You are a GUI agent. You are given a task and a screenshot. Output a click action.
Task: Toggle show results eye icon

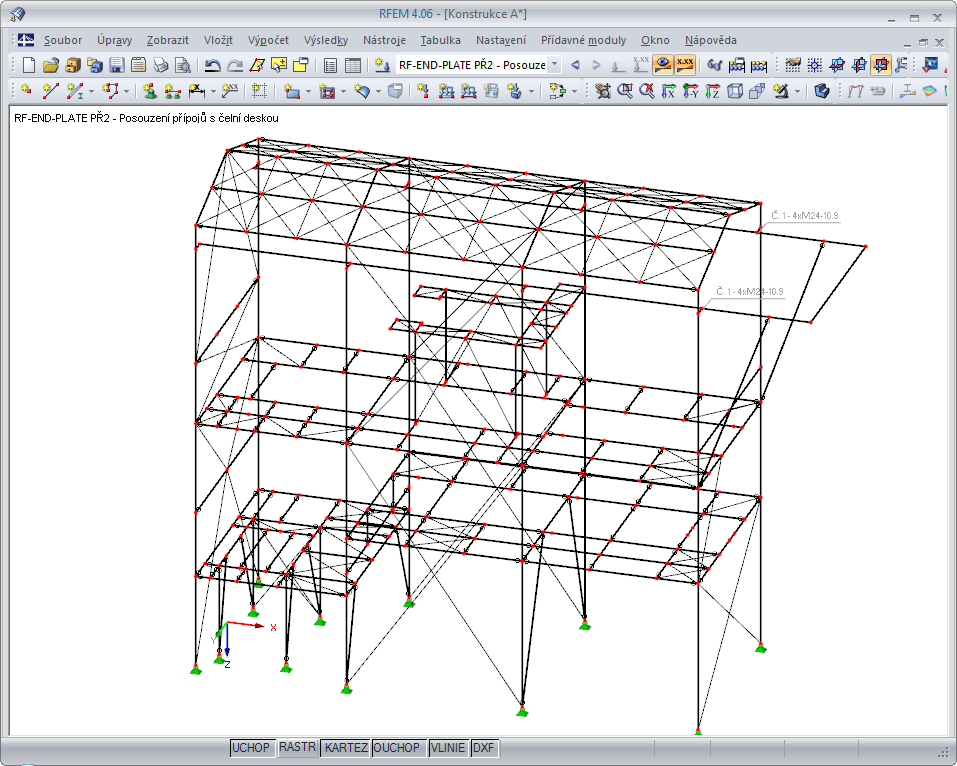(x=662, y=64)
